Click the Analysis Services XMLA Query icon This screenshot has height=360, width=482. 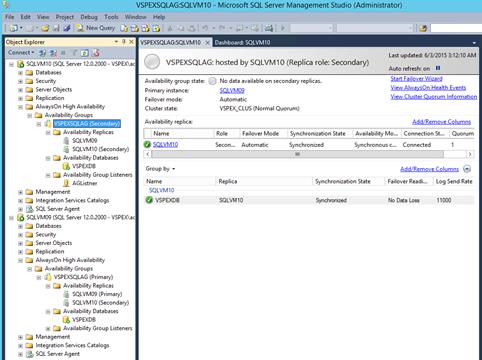156,28
